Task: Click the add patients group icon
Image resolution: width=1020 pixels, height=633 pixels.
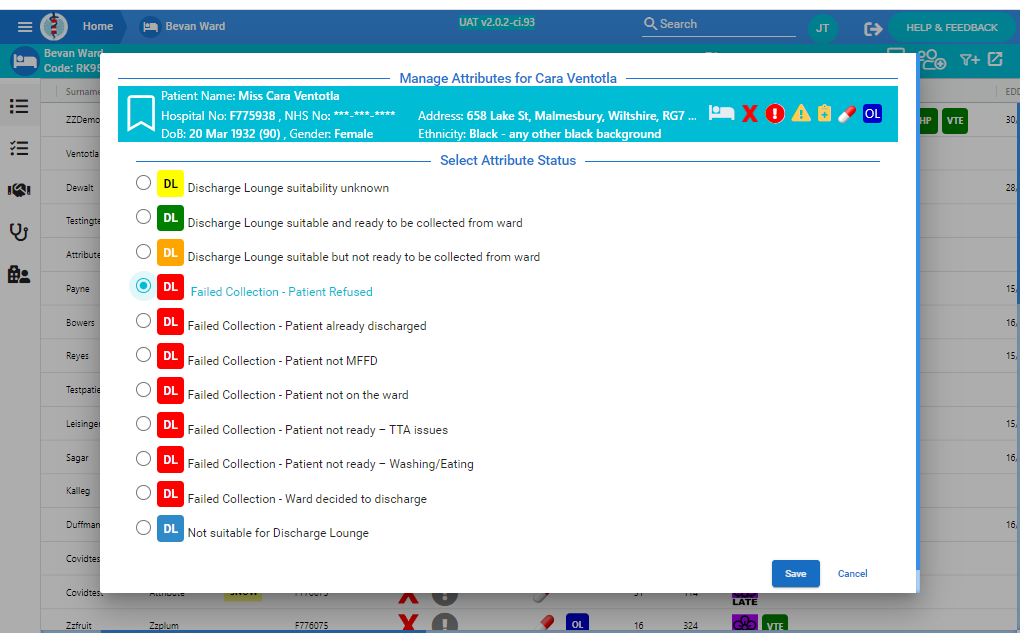Action: click(x=932, y=59)
